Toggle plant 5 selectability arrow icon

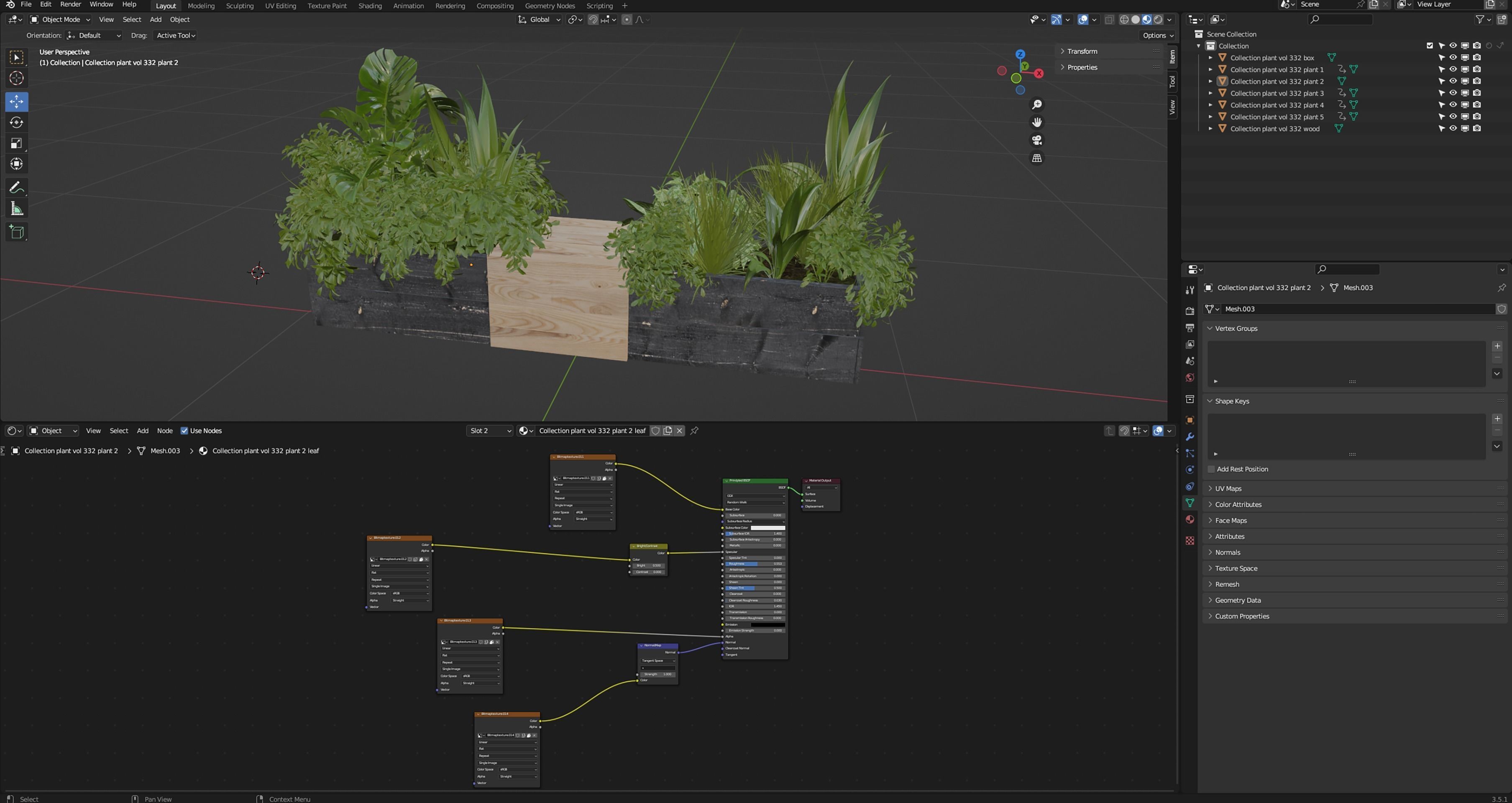[x=1441, y=116]
